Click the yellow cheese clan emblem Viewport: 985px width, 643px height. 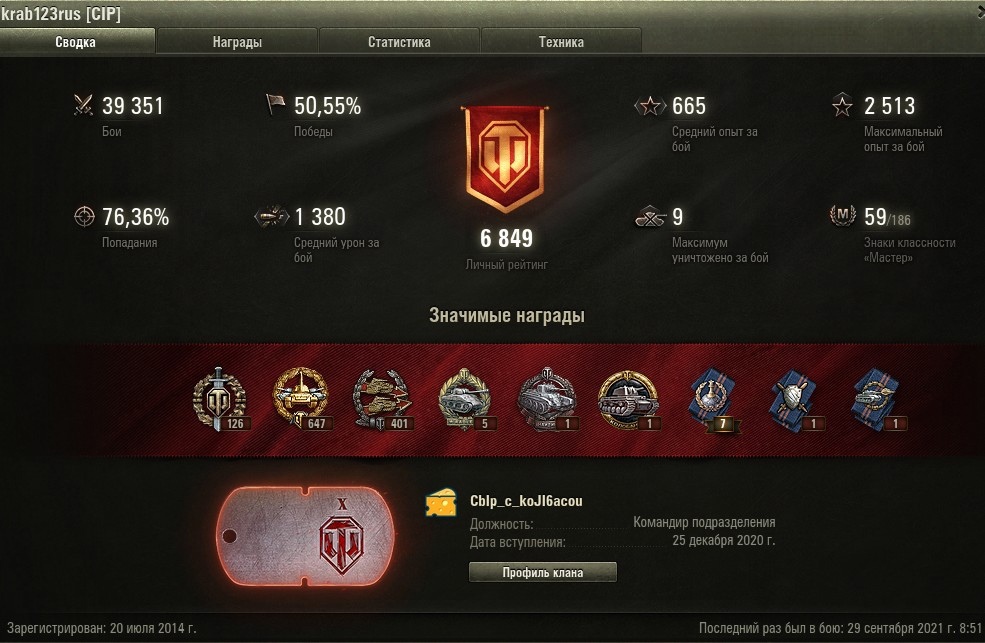tap(441, 503)
